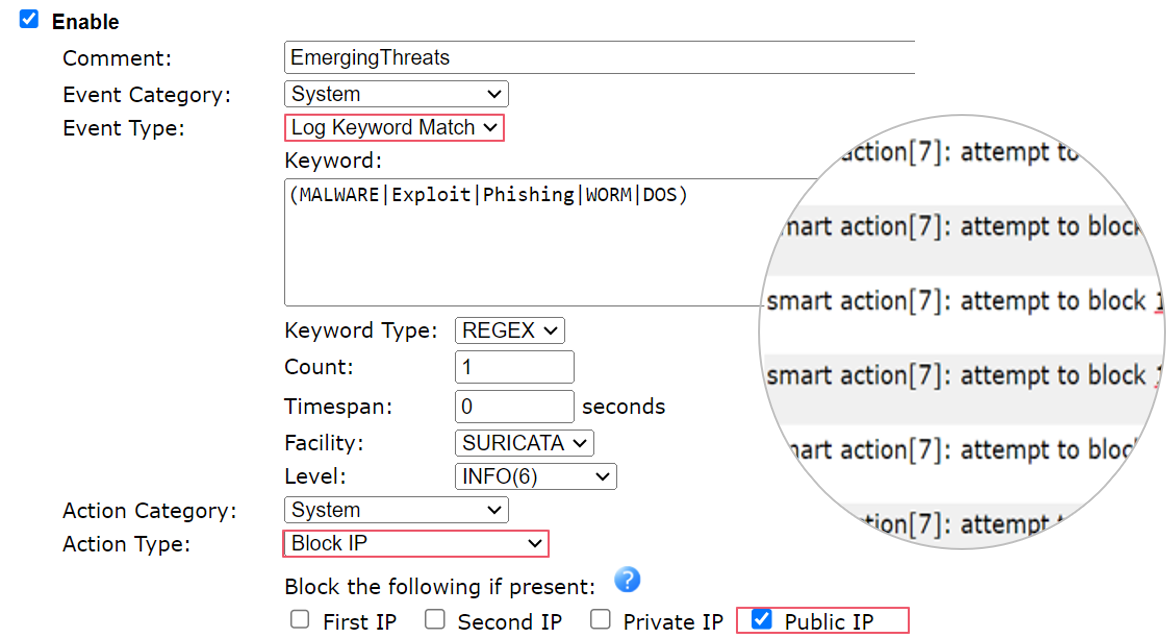Image resolution: width=1166 pixels, height=638 pixels.
Task: Open the Action Category dropdown
Action: pyautogui.click(x=396, y=510)
